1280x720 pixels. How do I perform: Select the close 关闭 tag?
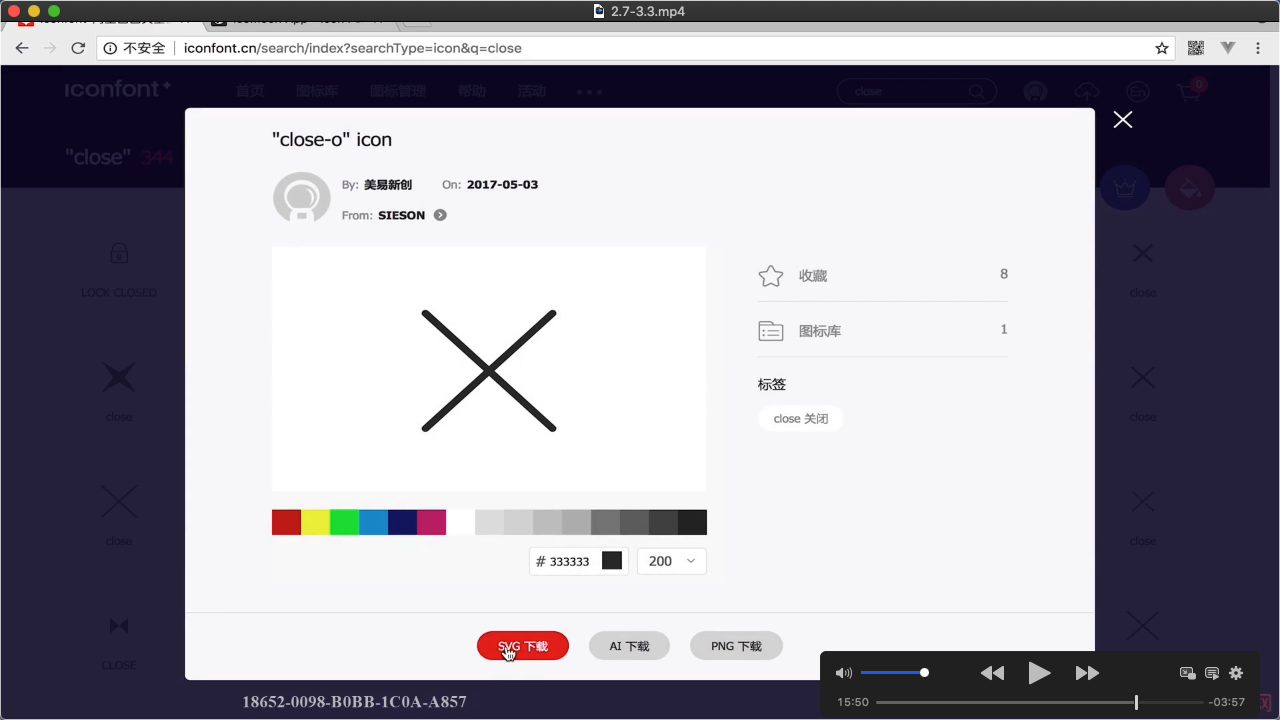coord(801,419)
